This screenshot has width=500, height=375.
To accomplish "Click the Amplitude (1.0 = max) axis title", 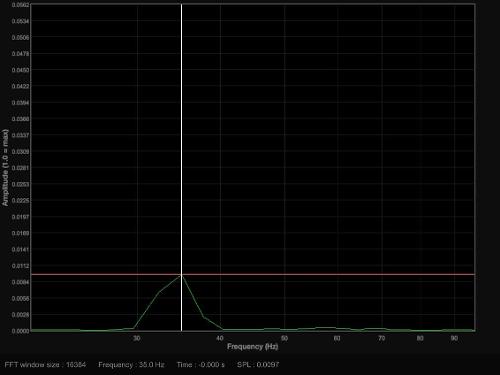I will click(5, 167).
